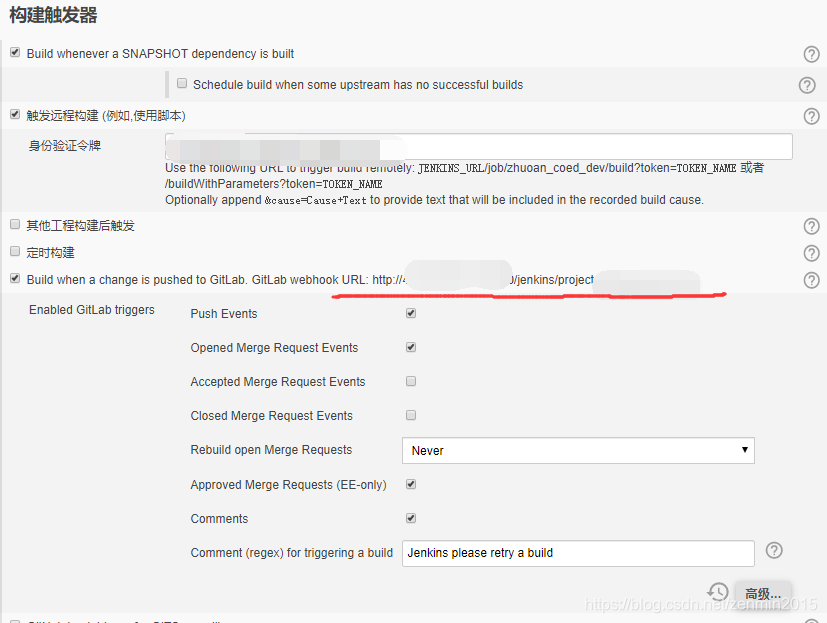Open help for 触发远程构建 option

click(811, 116)
